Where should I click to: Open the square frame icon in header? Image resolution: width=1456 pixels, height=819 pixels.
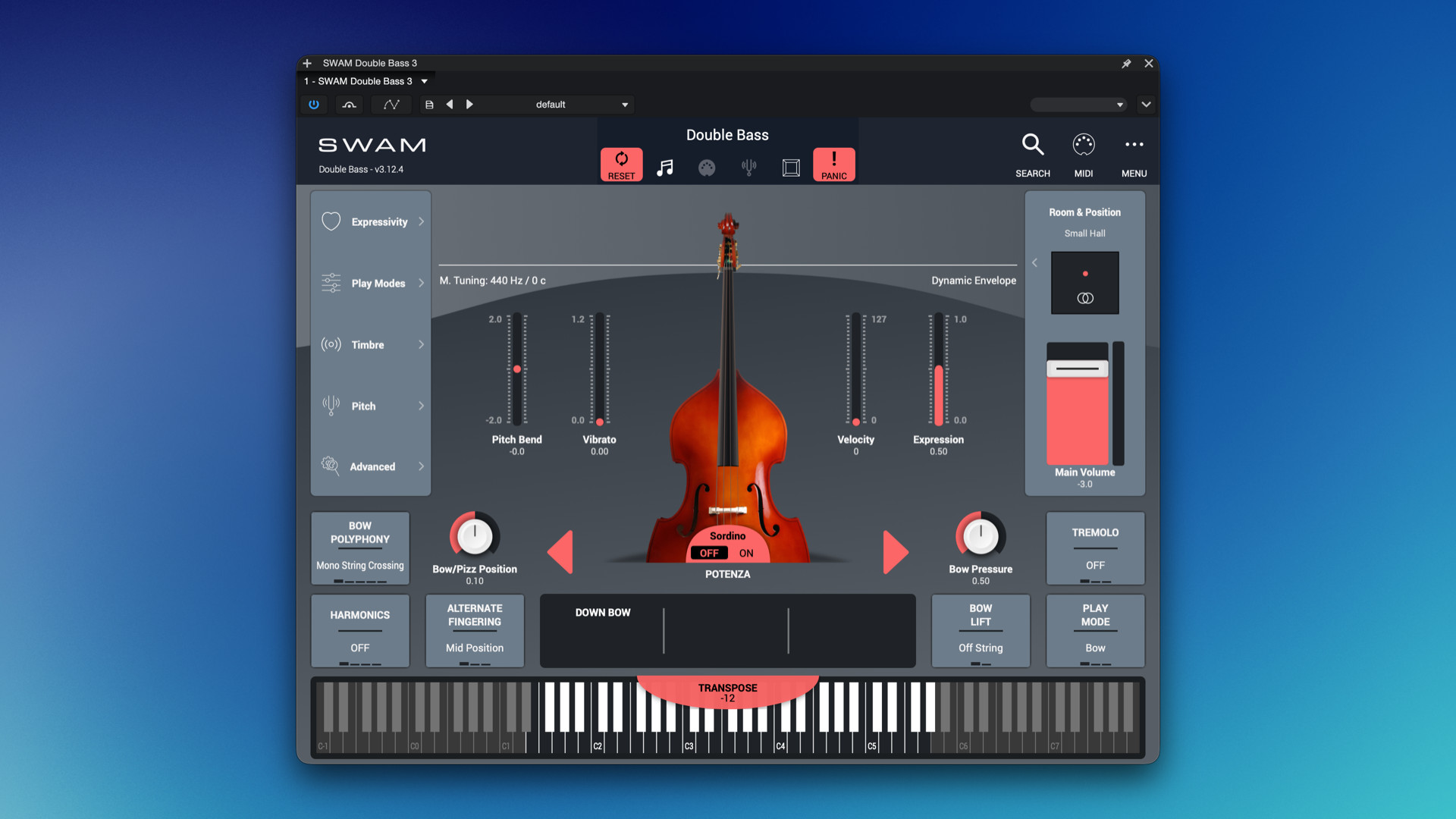coord(791,168)
